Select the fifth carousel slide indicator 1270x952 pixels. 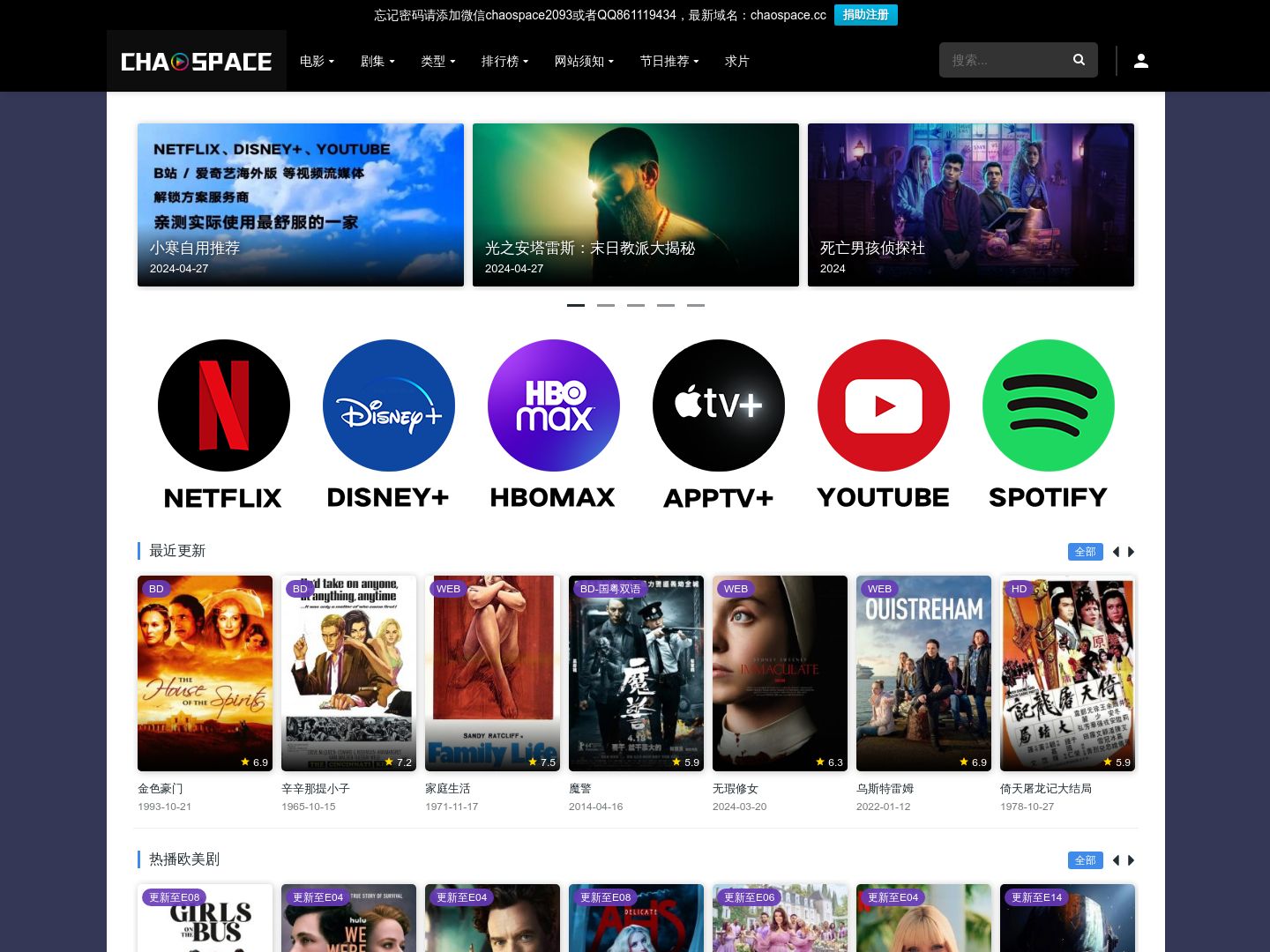coord(696,305)
